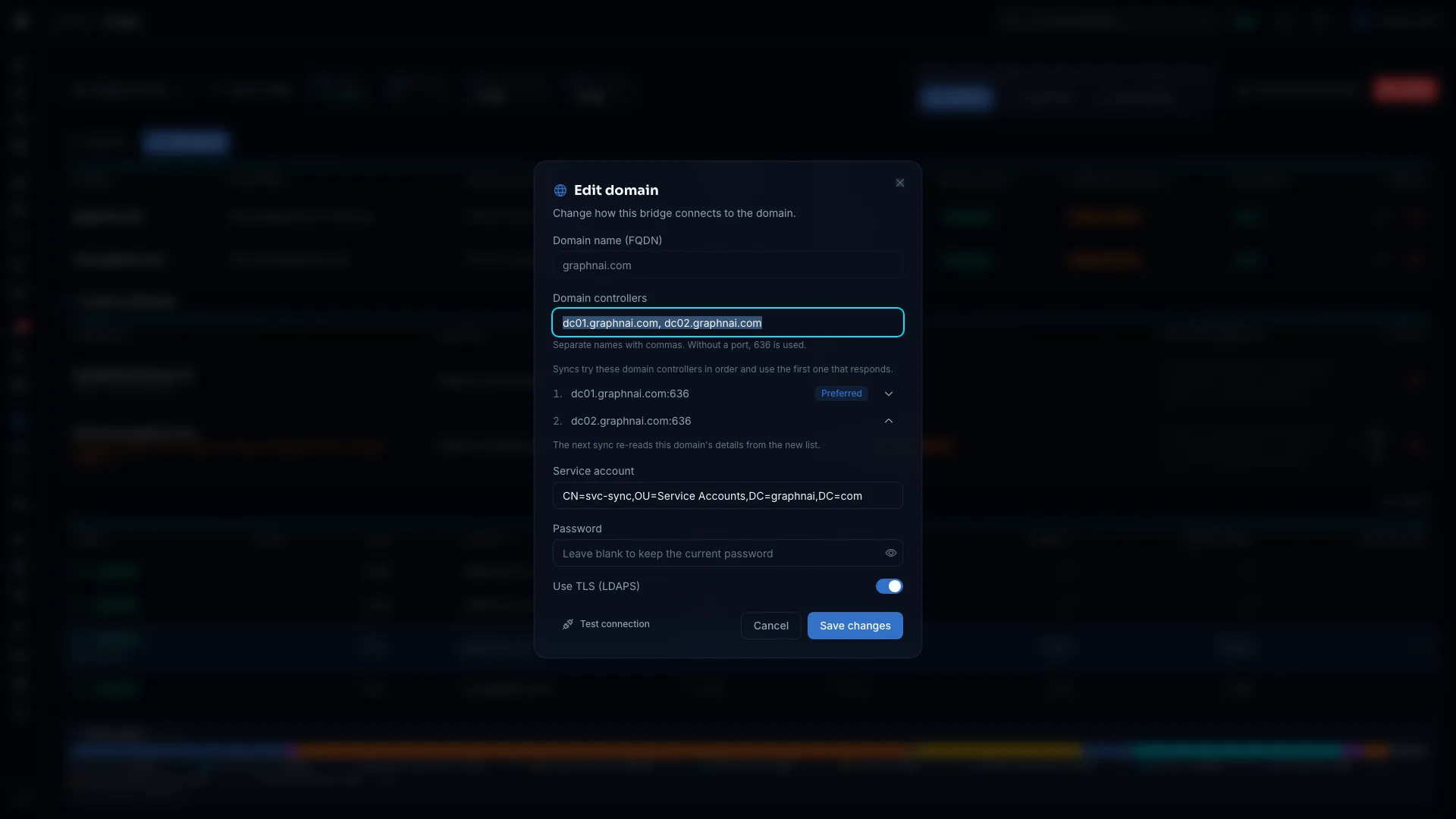
Task: Click the Service account label
Action: click(593, 471)
